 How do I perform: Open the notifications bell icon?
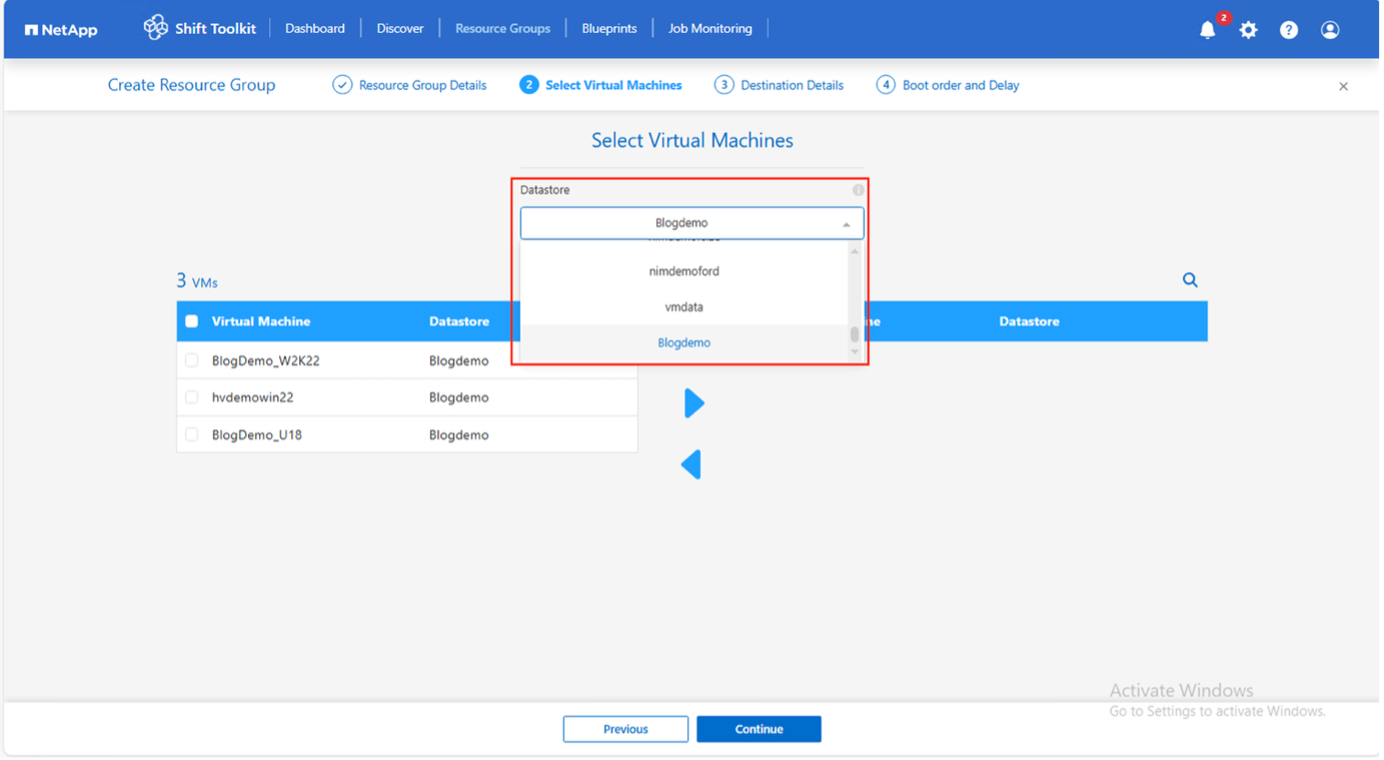click(x=1208, y=30)
